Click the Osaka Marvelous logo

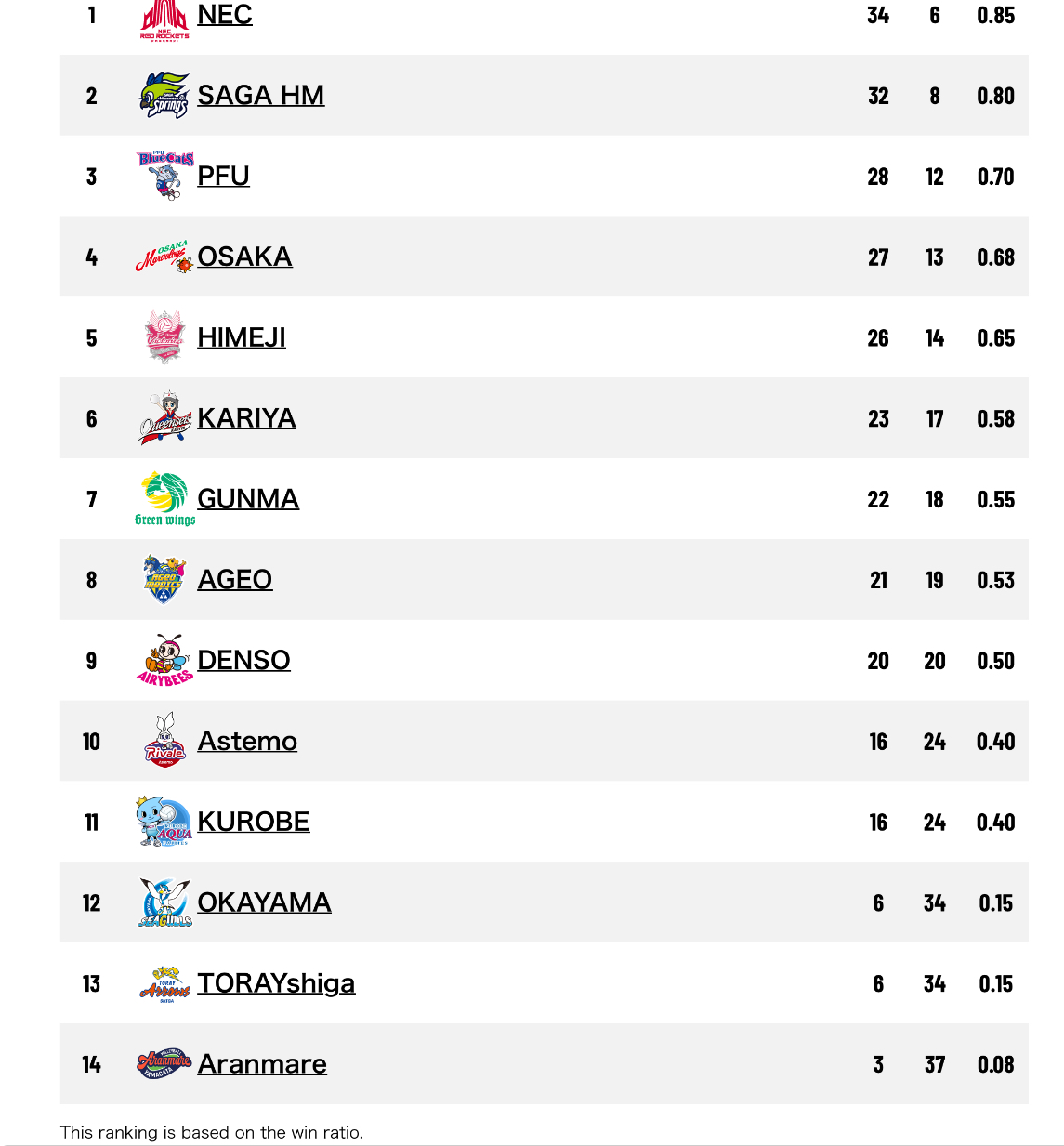pos(164,257)
